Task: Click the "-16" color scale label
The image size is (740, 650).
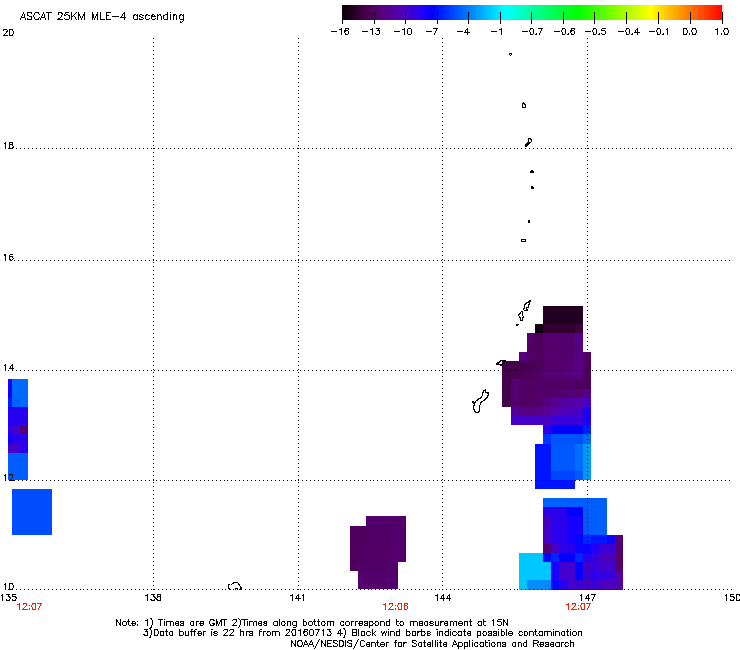Action: pyautogui.click(x=340, y=32)
